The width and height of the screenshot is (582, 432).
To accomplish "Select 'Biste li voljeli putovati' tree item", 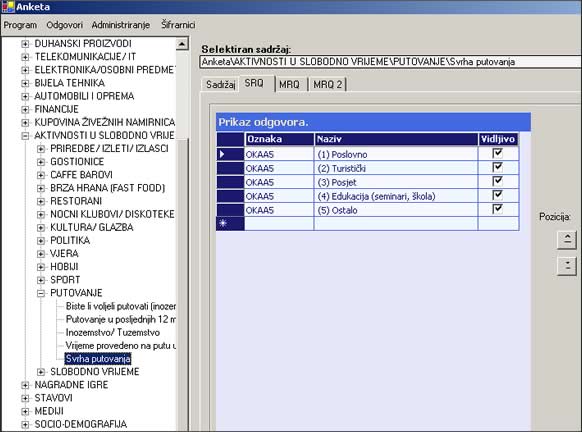I will (x=120, y=306).
